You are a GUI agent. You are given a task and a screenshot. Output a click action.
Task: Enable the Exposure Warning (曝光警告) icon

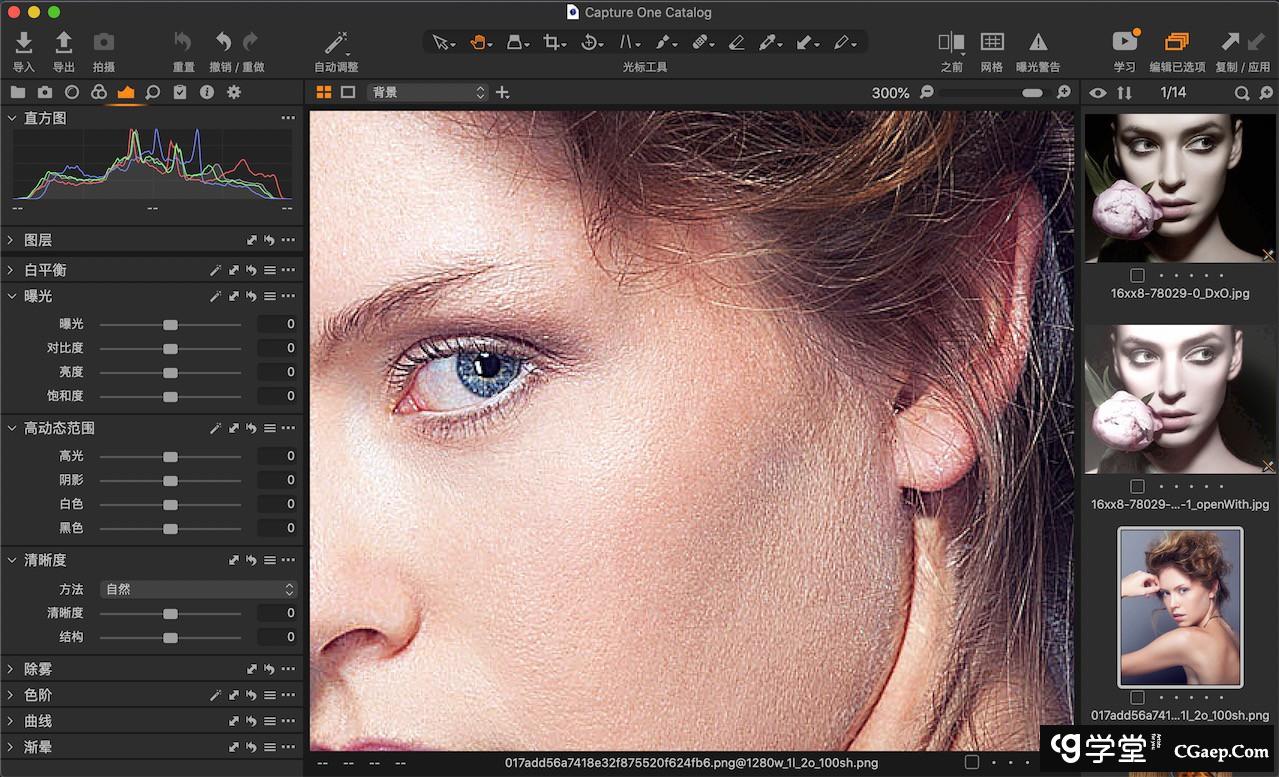[x=1038, y=42]
